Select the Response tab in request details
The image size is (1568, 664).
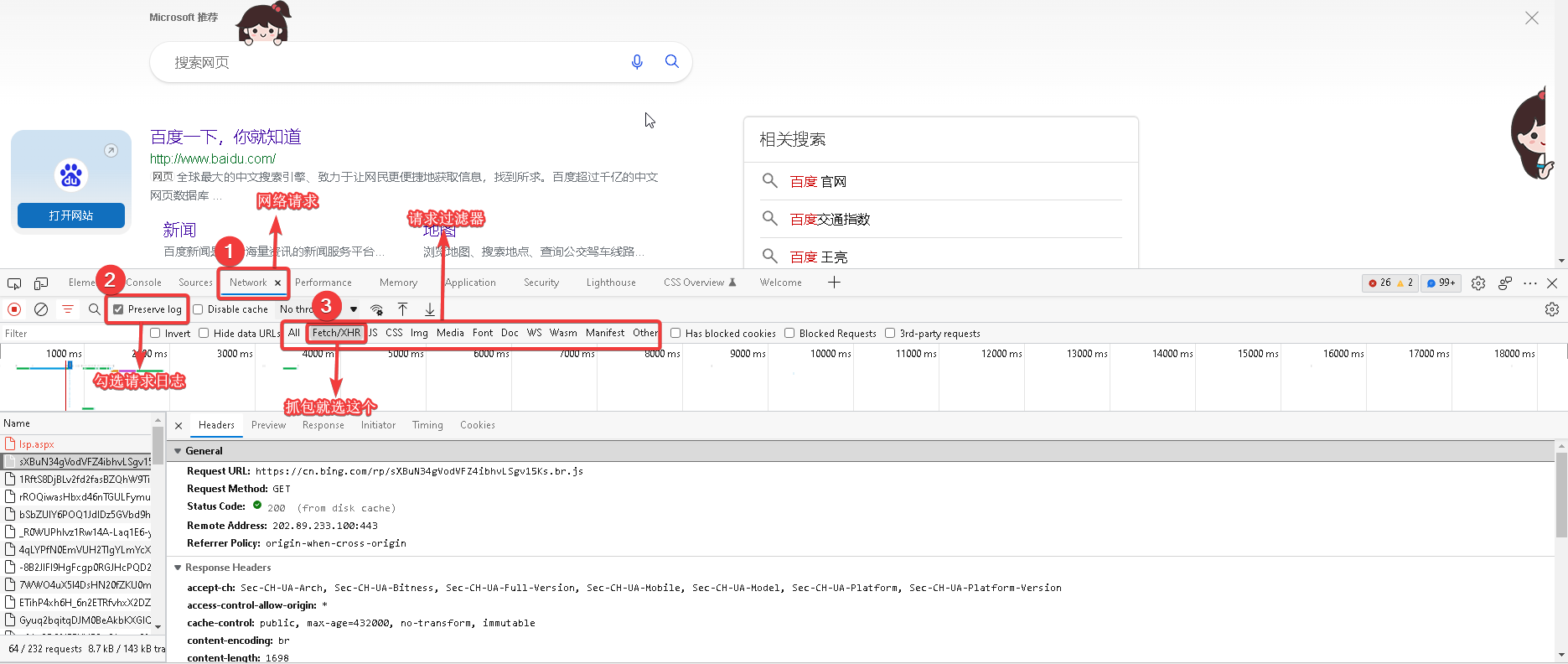(x=323, y=425)
